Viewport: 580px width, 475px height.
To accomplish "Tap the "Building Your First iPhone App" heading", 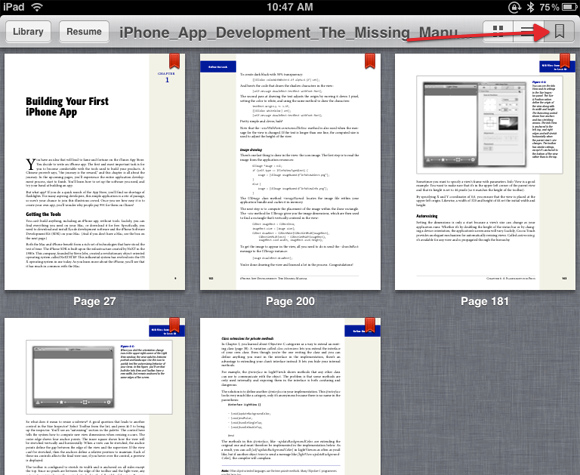I will click(x=67, y=107).
